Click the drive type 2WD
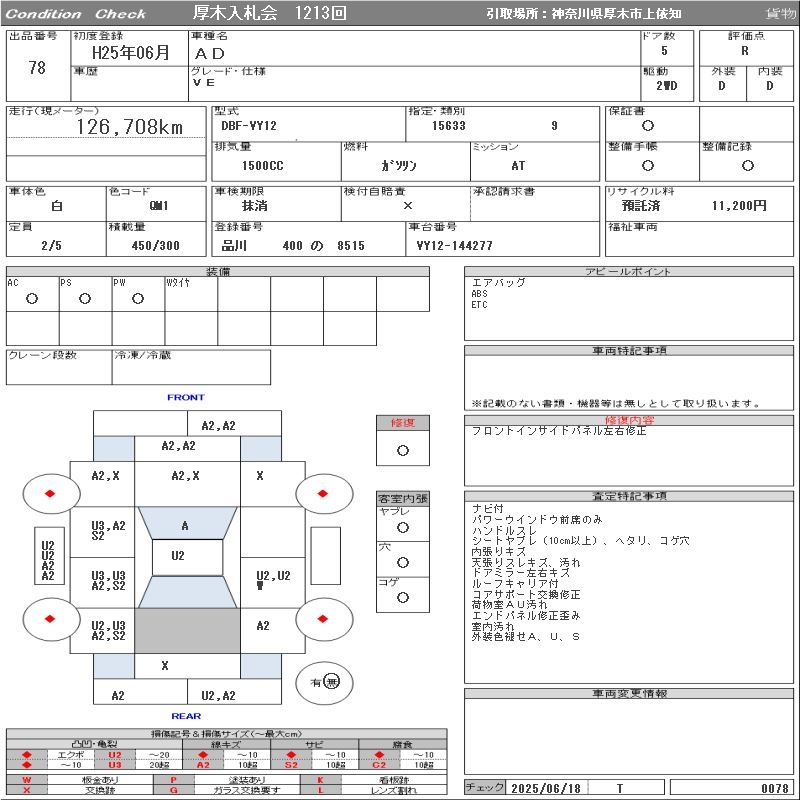Screen dimensions: 800x800 pos(666,86)
